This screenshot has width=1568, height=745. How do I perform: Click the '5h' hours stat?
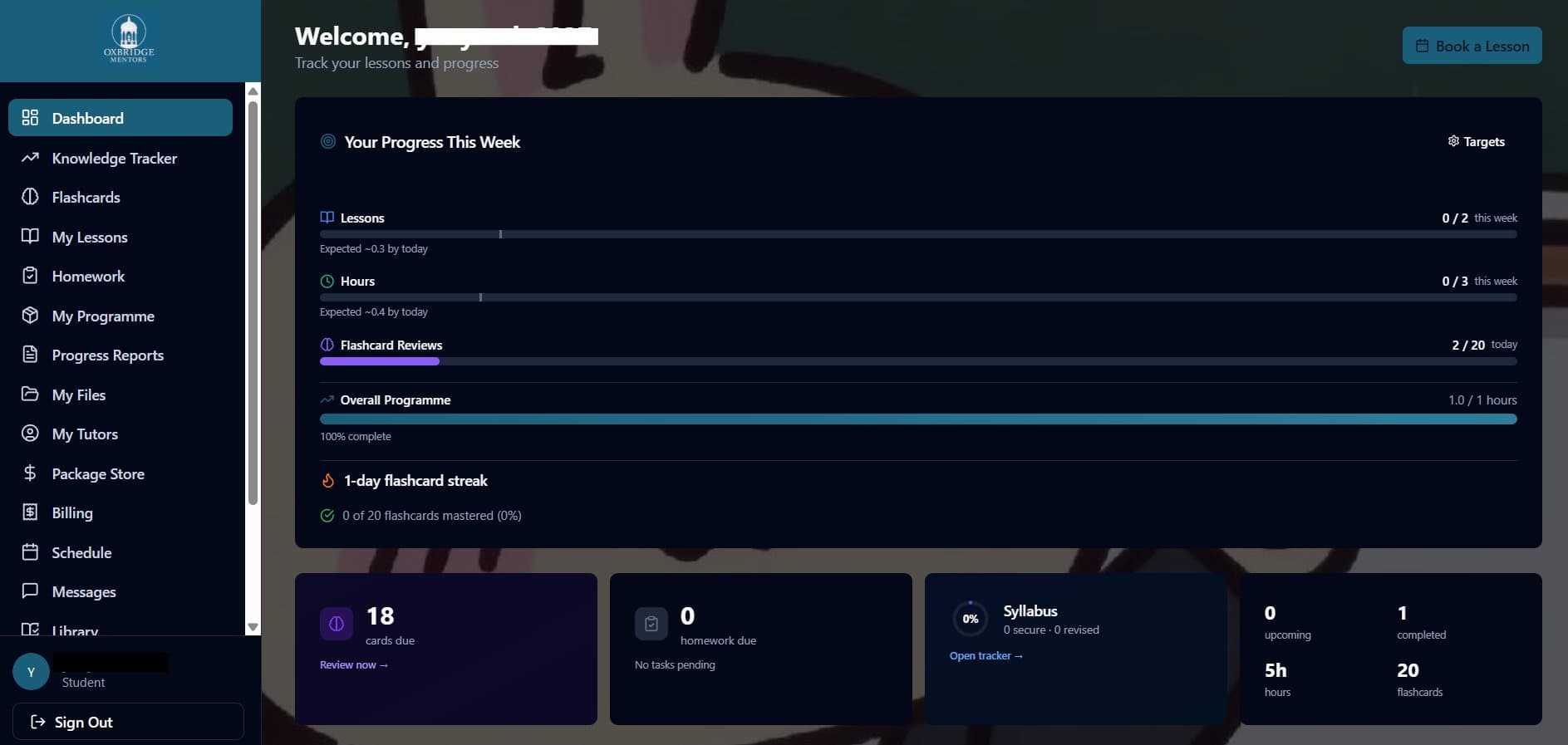click(x=1276, y=670)
